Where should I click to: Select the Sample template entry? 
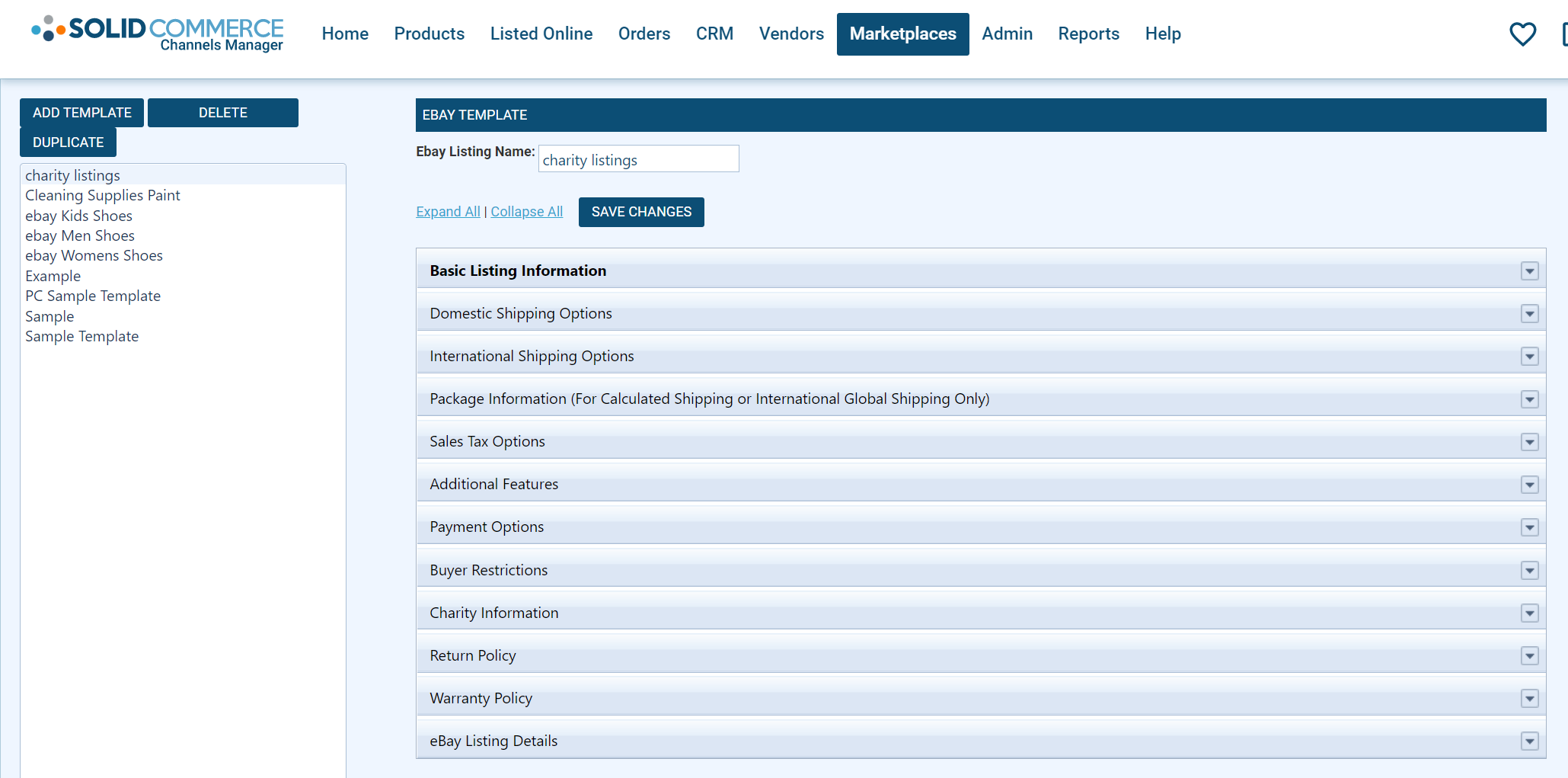tap(183, 316)
